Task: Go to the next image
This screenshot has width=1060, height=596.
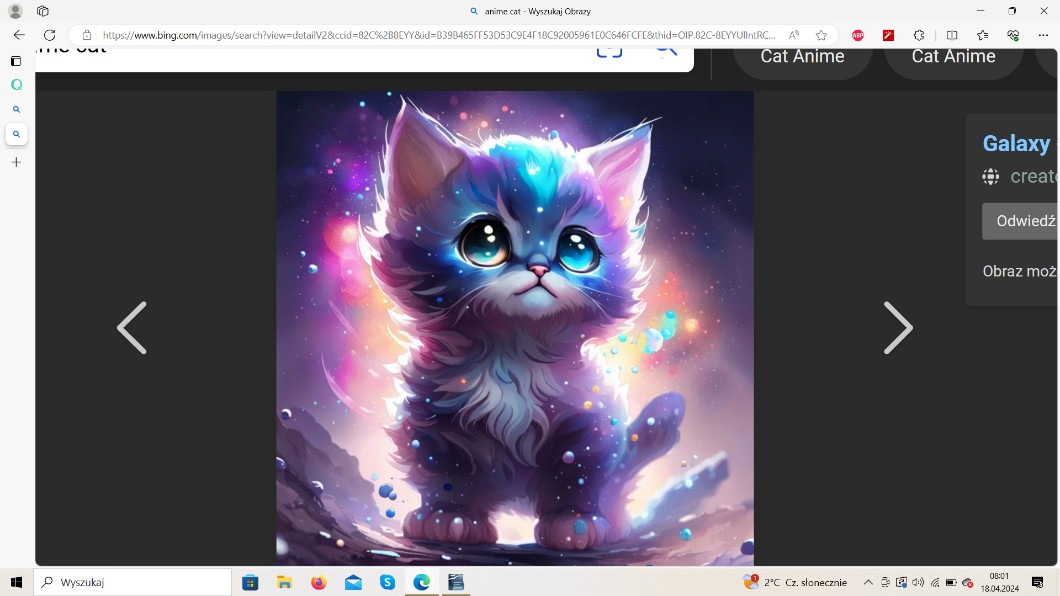Action: [897, 328]
